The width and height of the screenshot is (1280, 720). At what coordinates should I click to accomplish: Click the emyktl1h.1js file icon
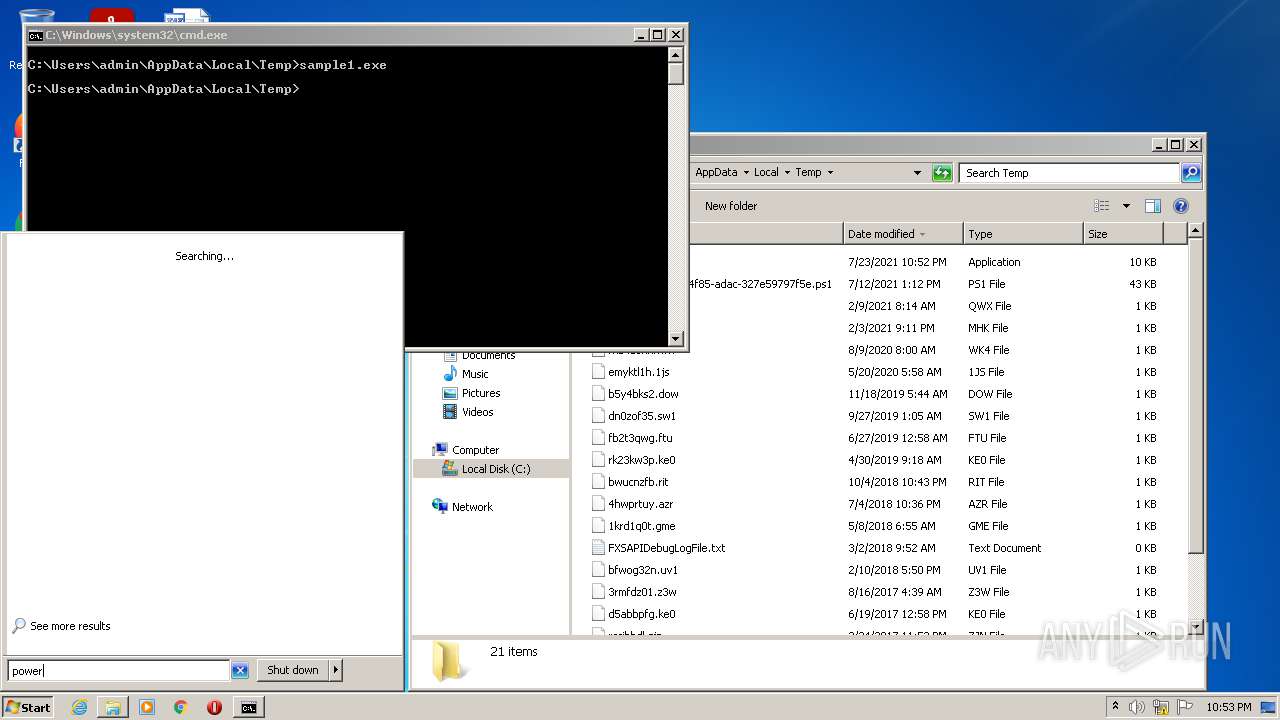click(599, 372)
